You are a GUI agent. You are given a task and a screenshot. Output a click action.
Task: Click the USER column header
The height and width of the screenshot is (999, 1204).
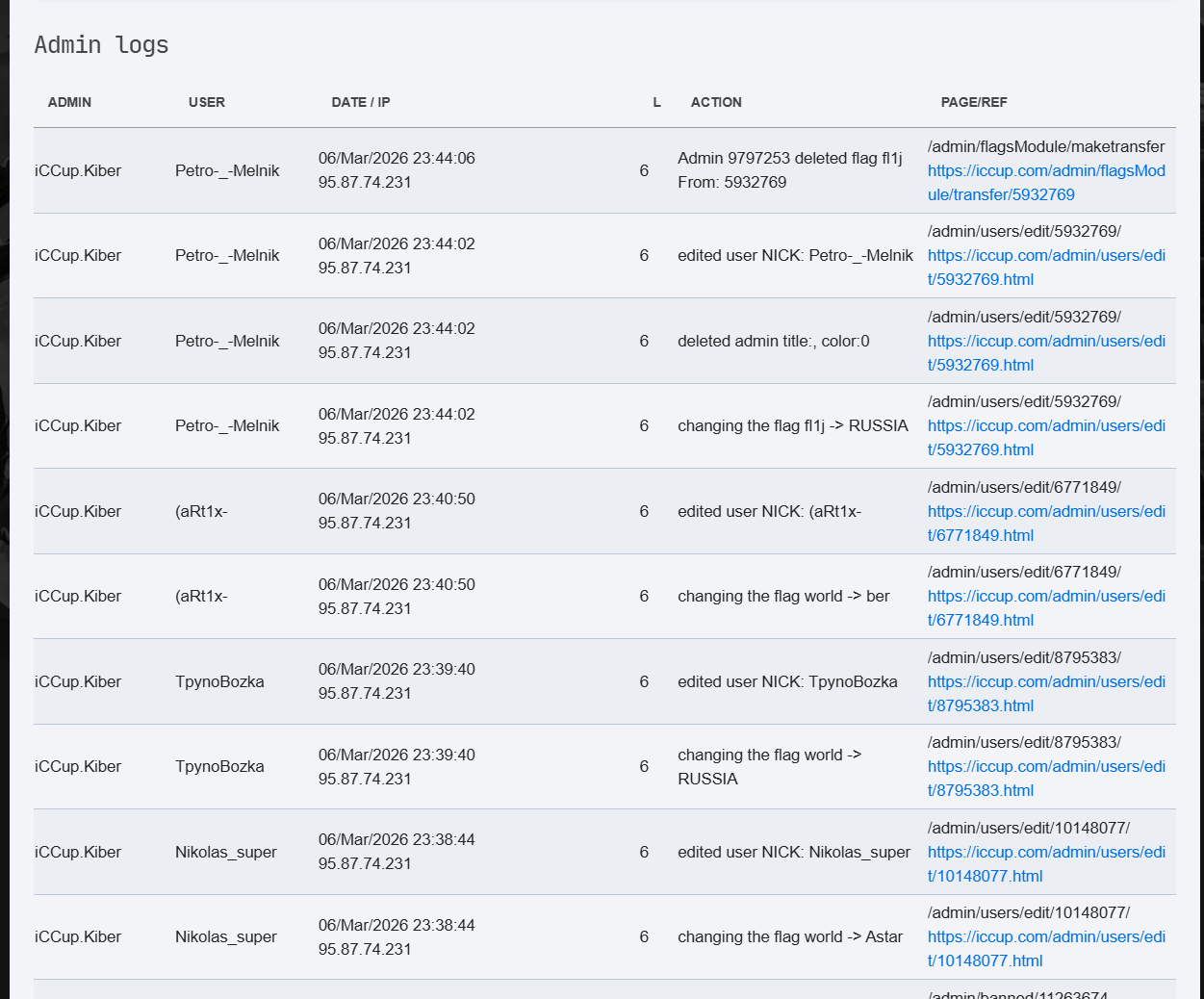pyautogui.click(x=207, y=102)
